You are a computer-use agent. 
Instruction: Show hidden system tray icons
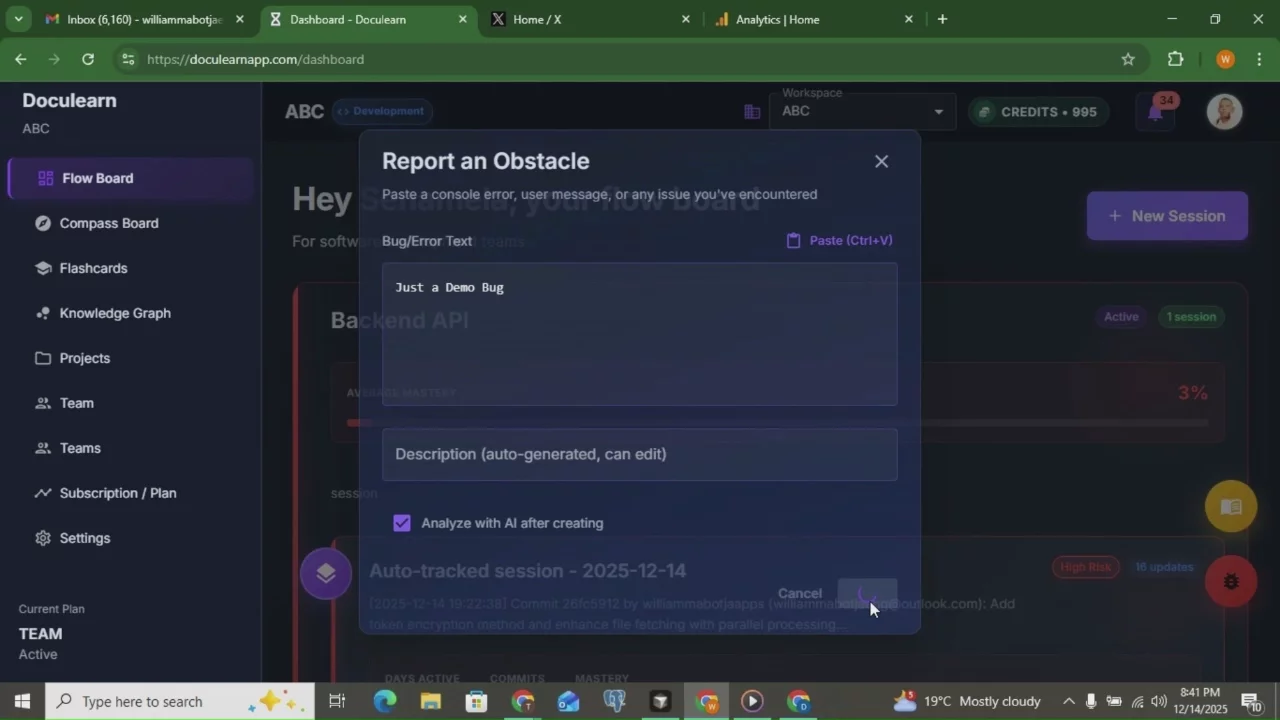pos(1068,701)
